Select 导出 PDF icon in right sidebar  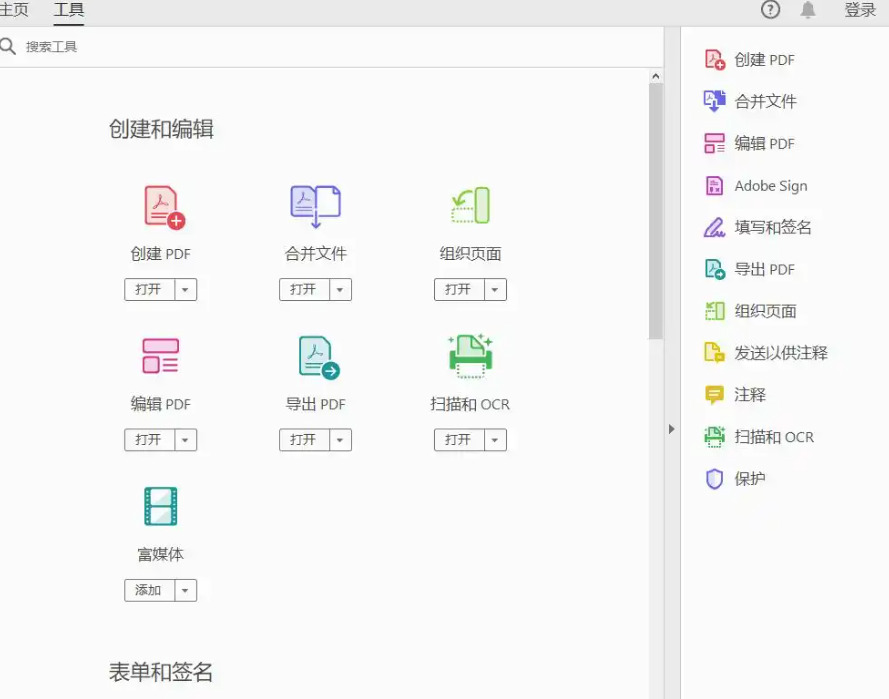714,269
